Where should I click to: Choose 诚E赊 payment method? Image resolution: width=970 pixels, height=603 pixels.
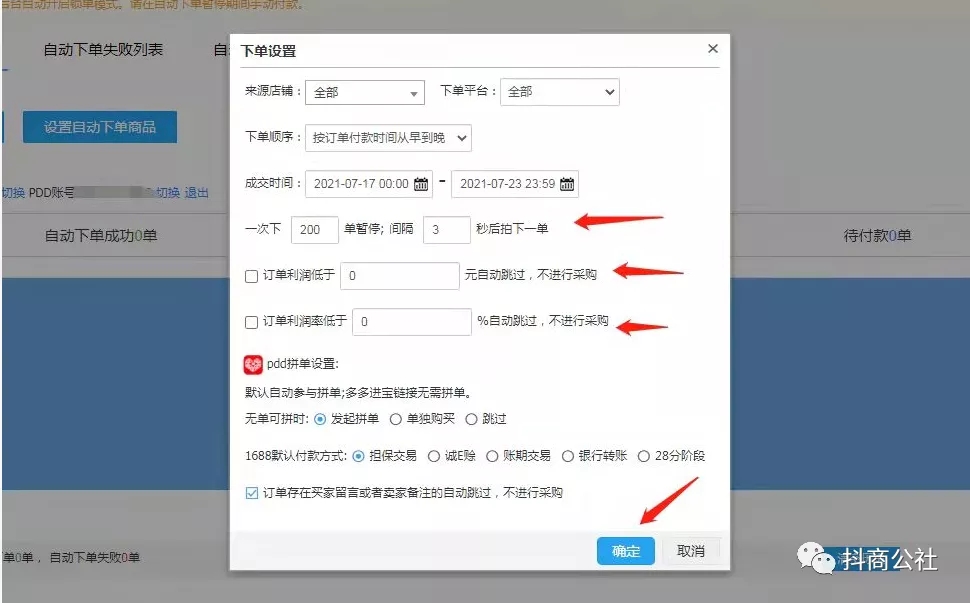(x=434, y=456)
